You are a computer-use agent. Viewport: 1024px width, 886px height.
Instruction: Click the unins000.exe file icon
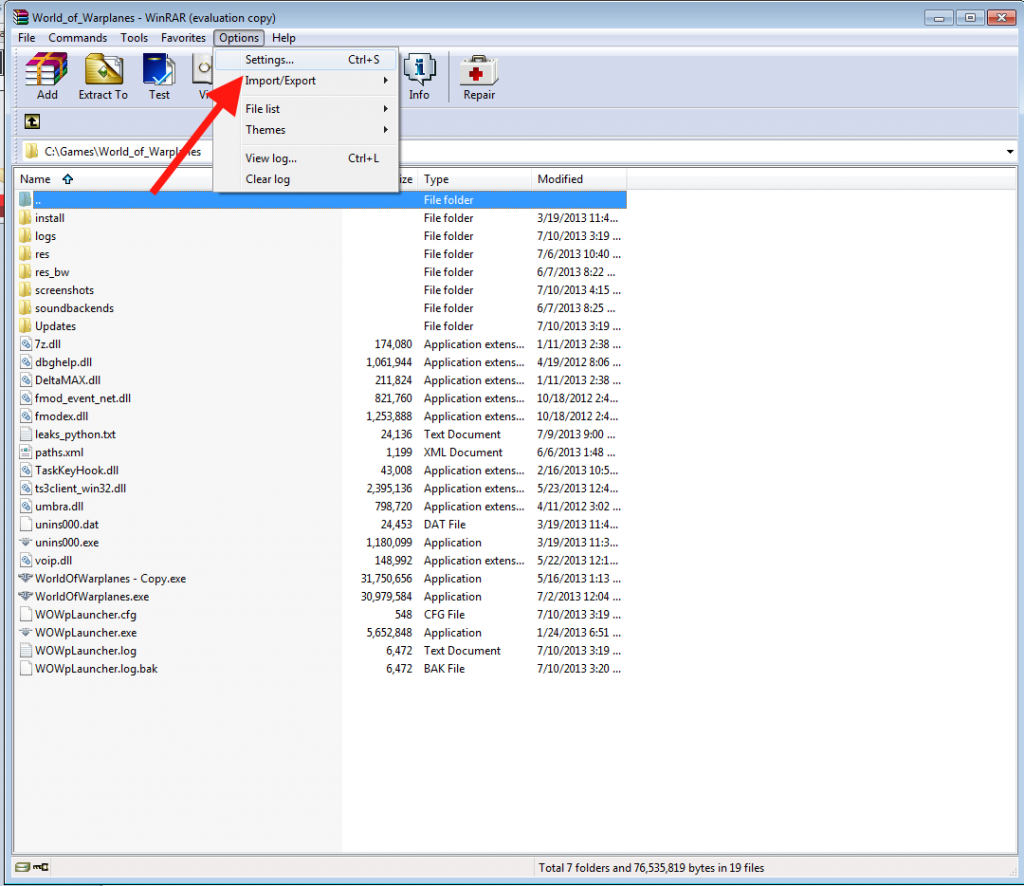coord(25,542)
